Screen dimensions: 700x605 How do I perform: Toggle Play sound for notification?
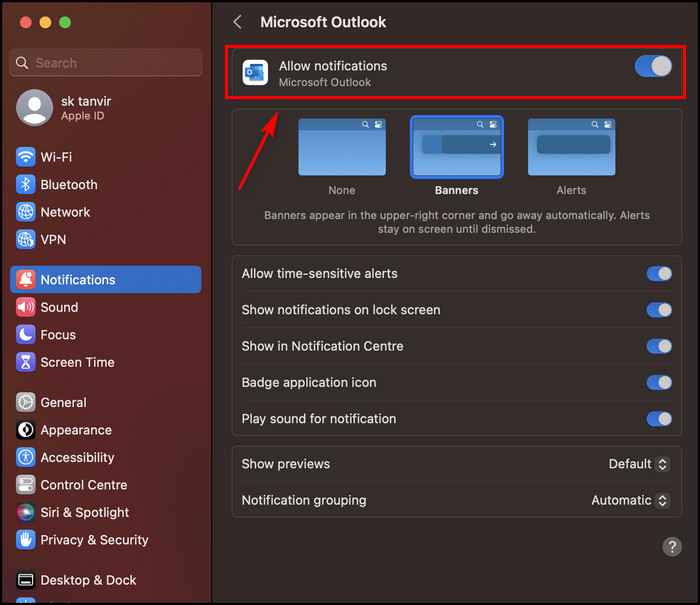pos(659,419)
